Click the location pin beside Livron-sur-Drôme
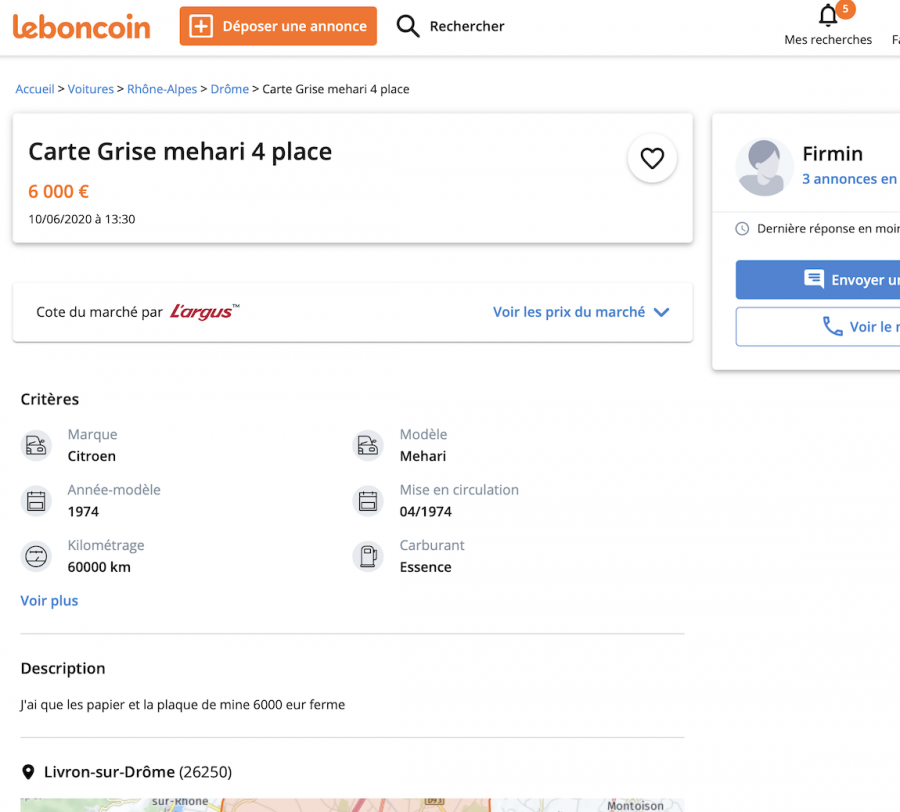The width and height of the screenshot is (900, 812). [28, 772]
